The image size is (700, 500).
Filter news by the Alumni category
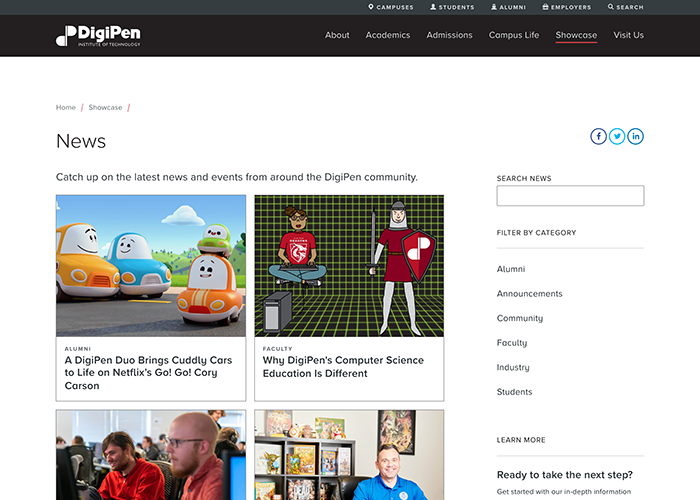(511, 269)
